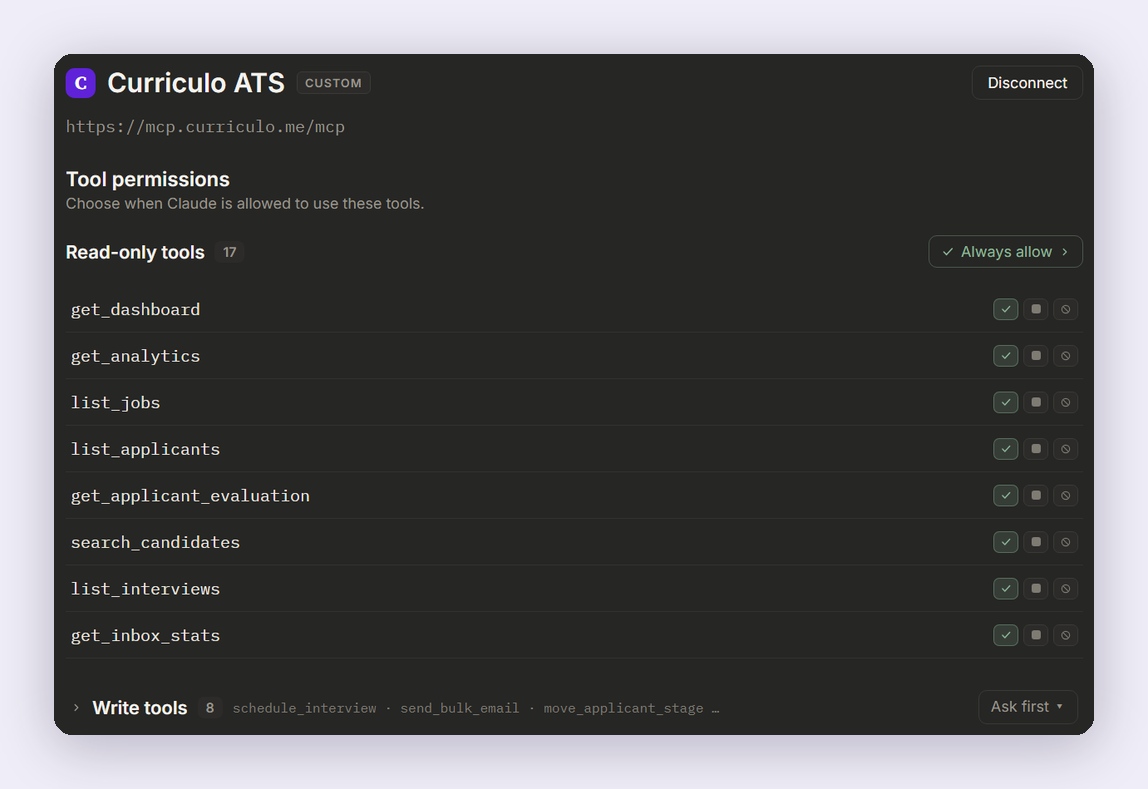Select the get_analytics tool name
The height and width of the screenshot is (789, 1148).
click(x=135, y=356)
